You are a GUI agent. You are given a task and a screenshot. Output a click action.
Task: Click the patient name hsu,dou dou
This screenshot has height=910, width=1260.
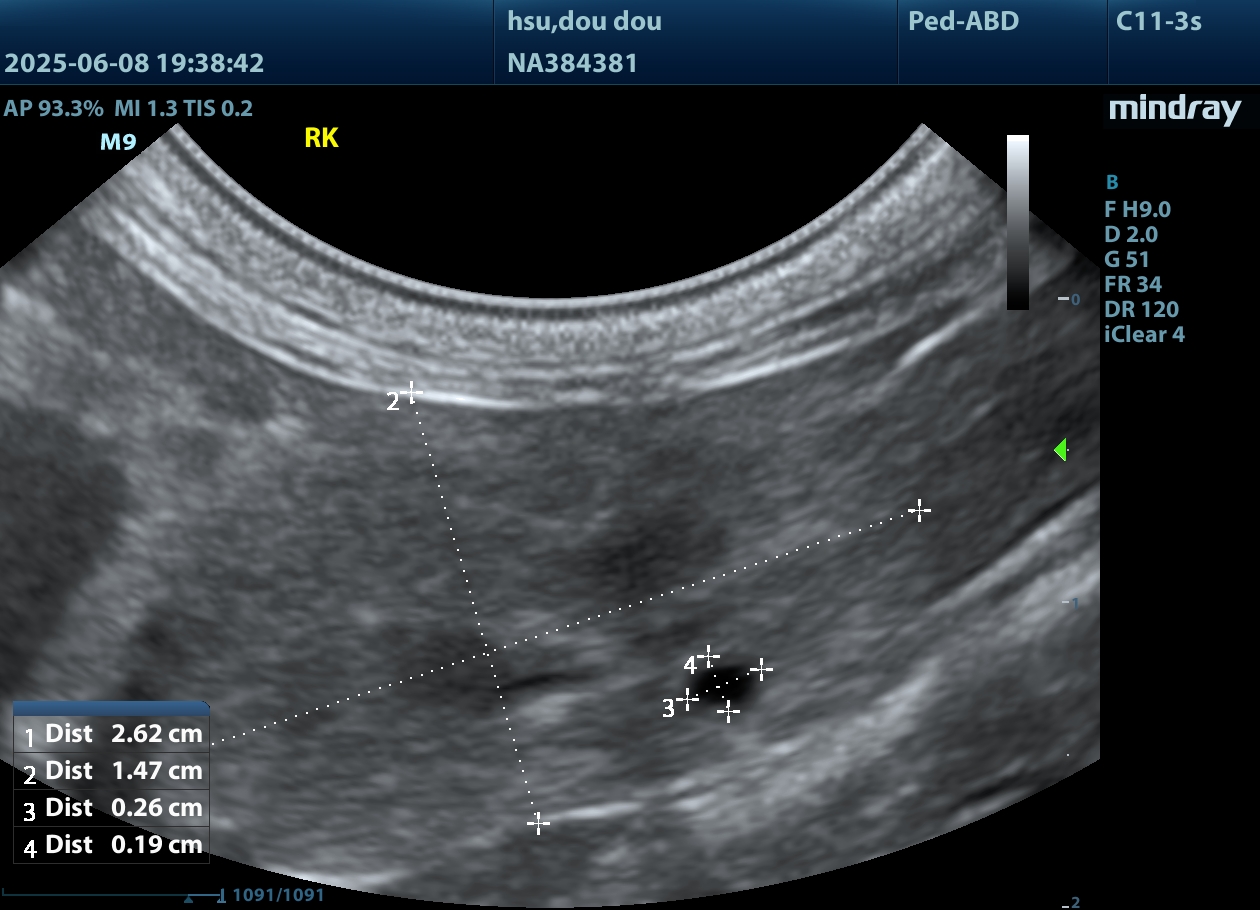pyautogui.click(x=584, y=21)
